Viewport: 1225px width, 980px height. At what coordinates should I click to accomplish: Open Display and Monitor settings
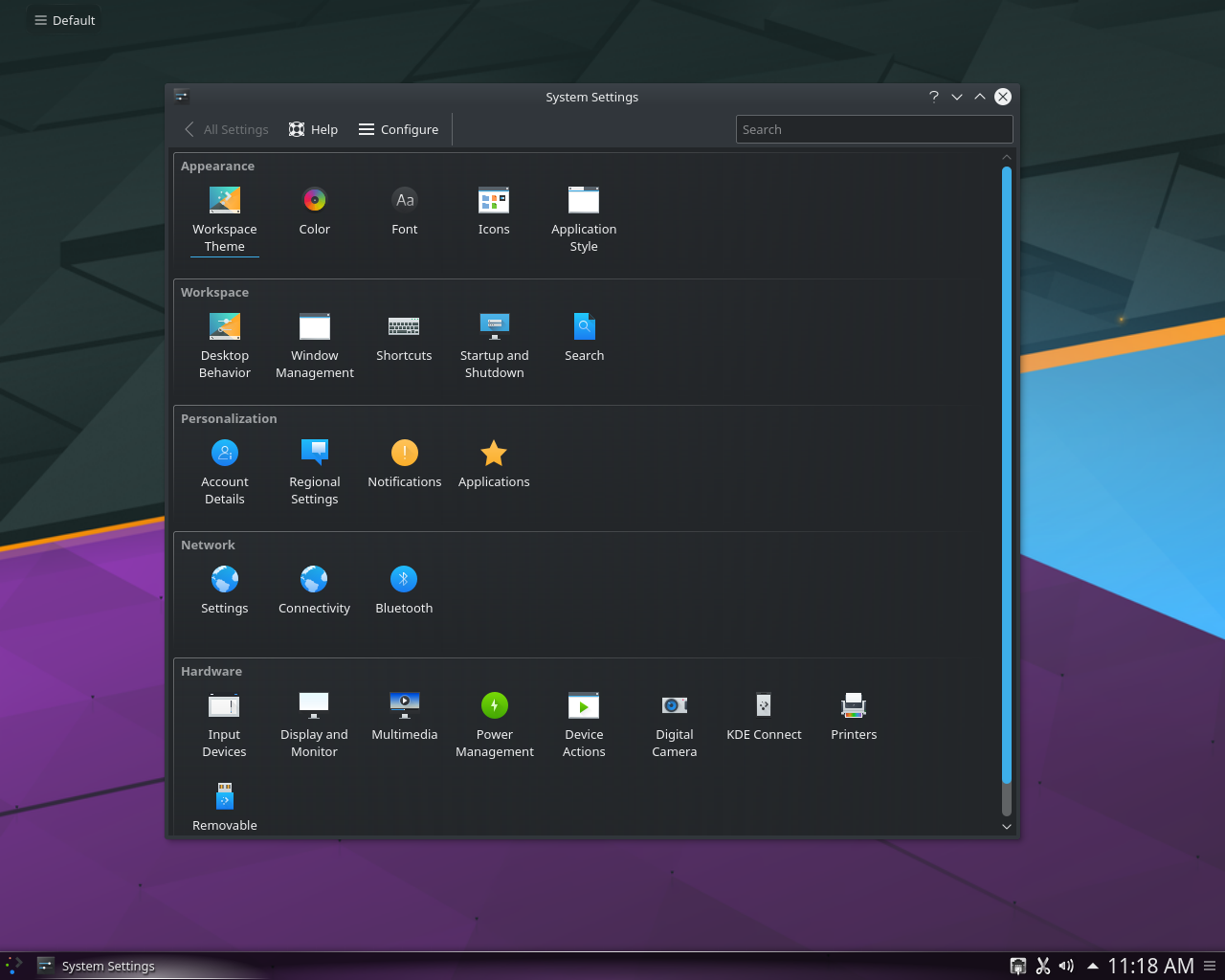click(314, 725)
